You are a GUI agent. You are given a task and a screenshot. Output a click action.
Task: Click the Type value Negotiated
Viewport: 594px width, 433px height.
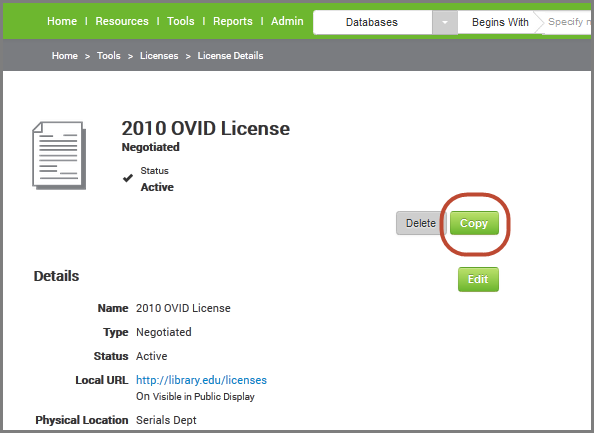pos(164,332)
